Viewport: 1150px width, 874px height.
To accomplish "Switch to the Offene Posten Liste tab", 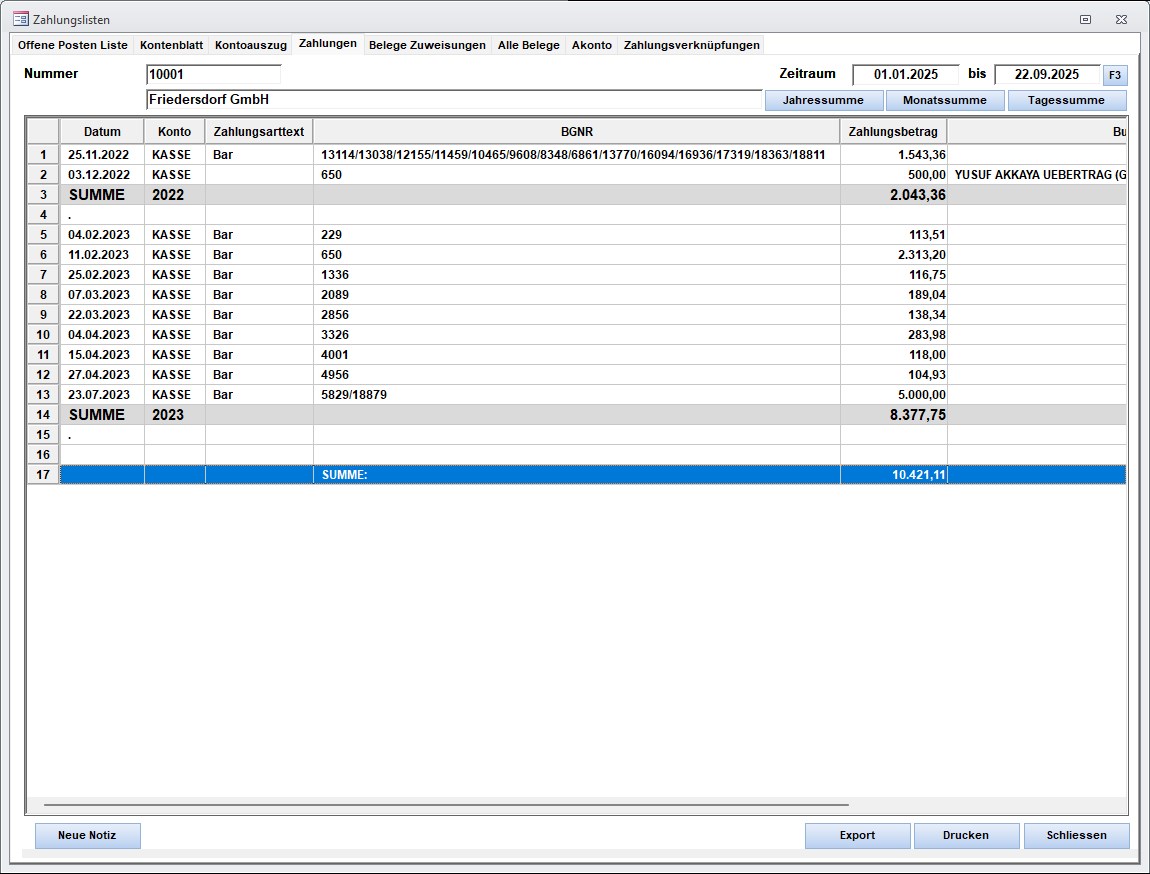I will tap(73, 45).
